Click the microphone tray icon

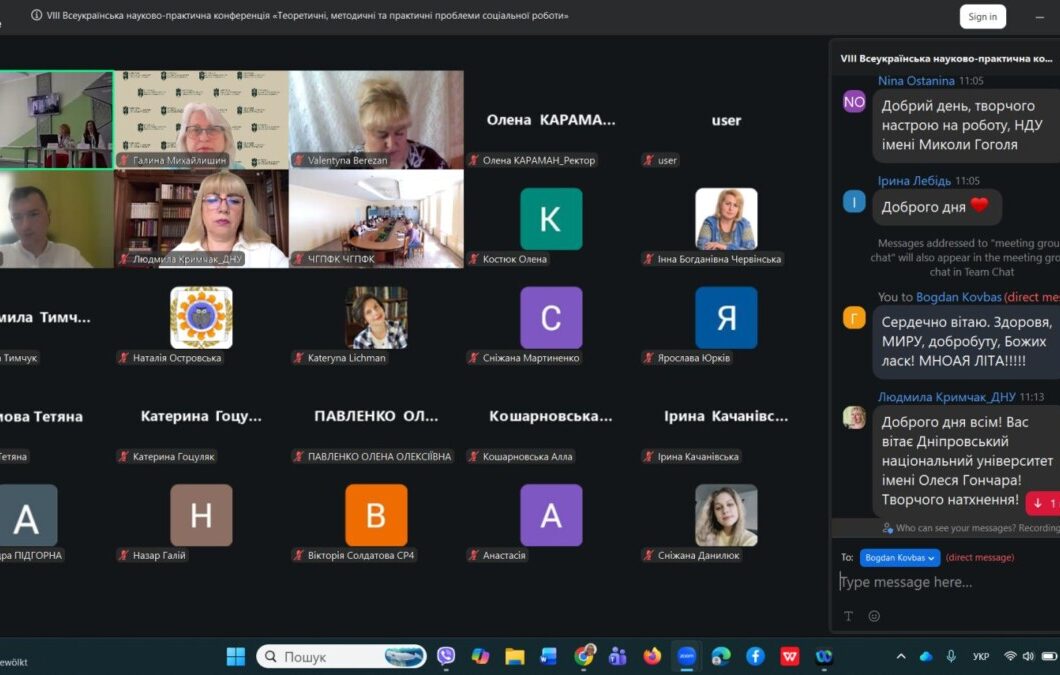[x=951, y=656]
